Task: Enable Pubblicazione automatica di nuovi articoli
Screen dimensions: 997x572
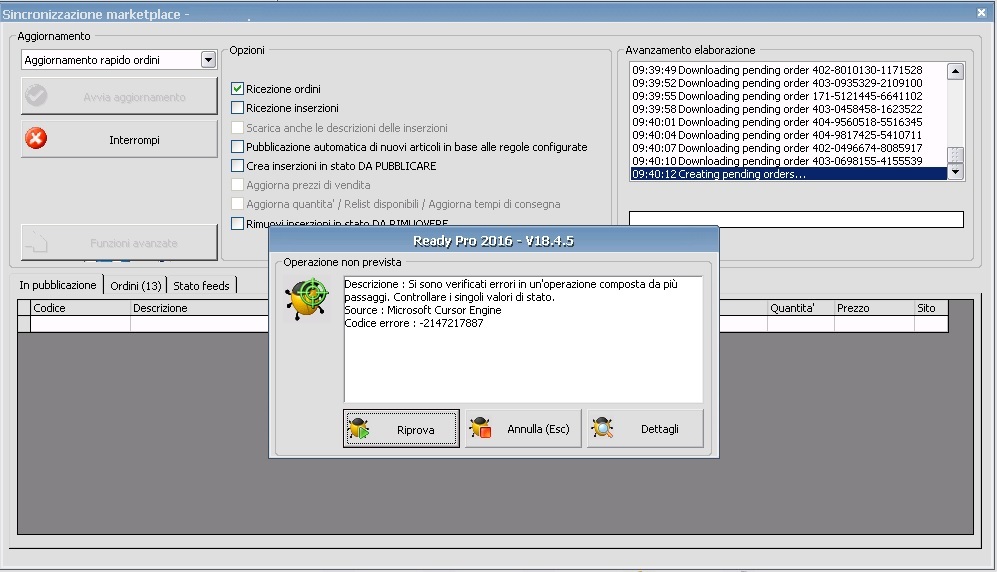Action: coord(237,146)
